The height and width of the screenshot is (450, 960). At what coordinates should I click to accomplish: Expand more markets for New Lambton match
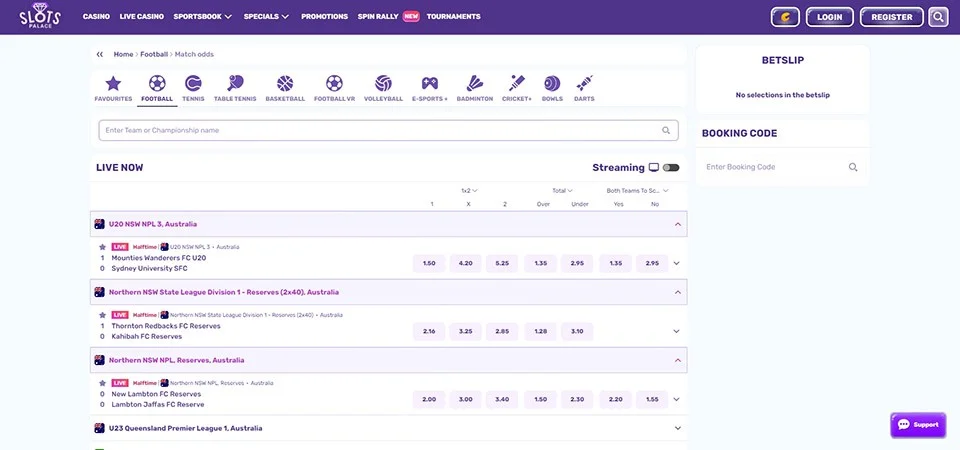click(x=677, y=399)
